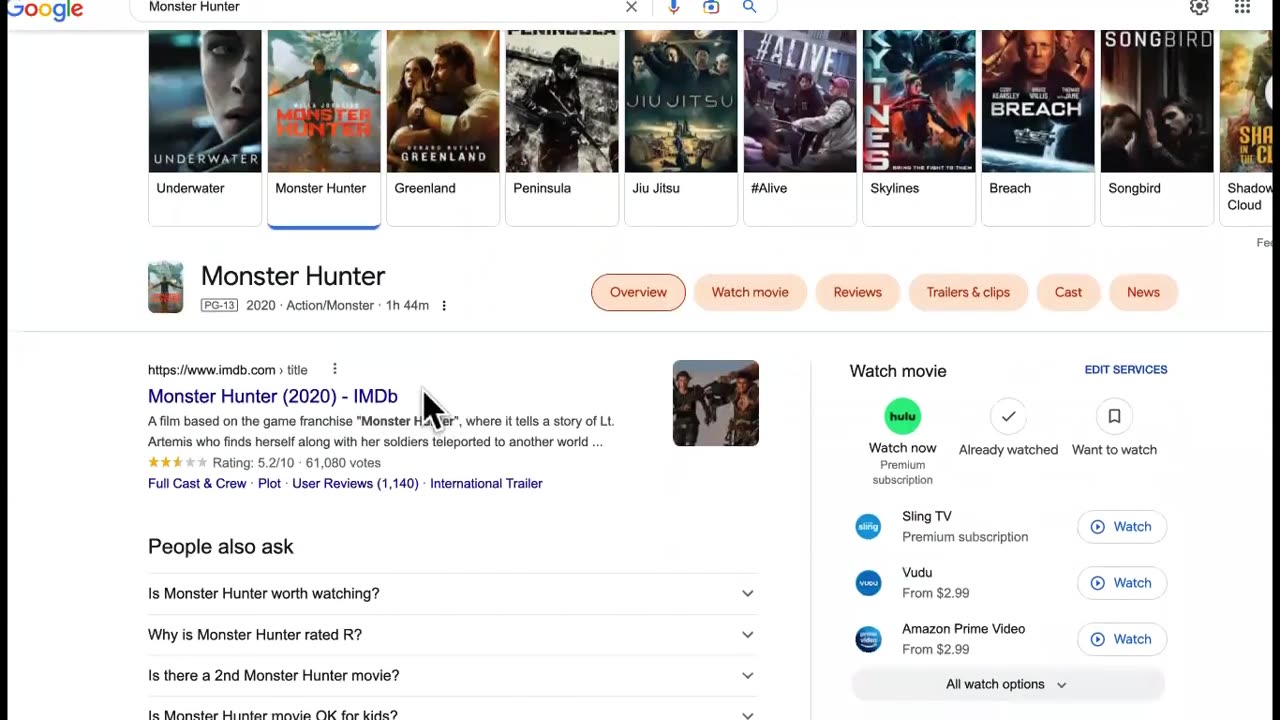1280x720 pixels.
Task: Open the settings gear icon
Action: point(1199,7)
